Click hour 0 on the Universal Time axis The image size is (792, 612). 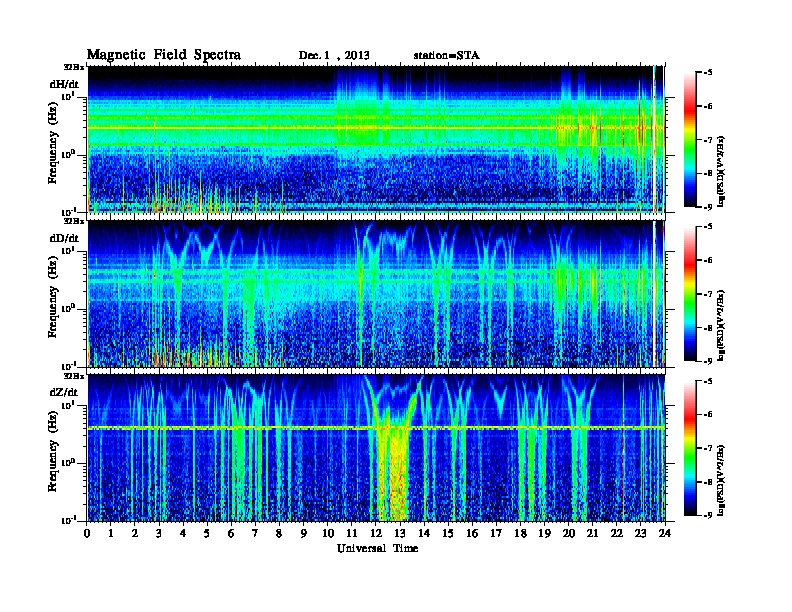(x=87, y=533)
